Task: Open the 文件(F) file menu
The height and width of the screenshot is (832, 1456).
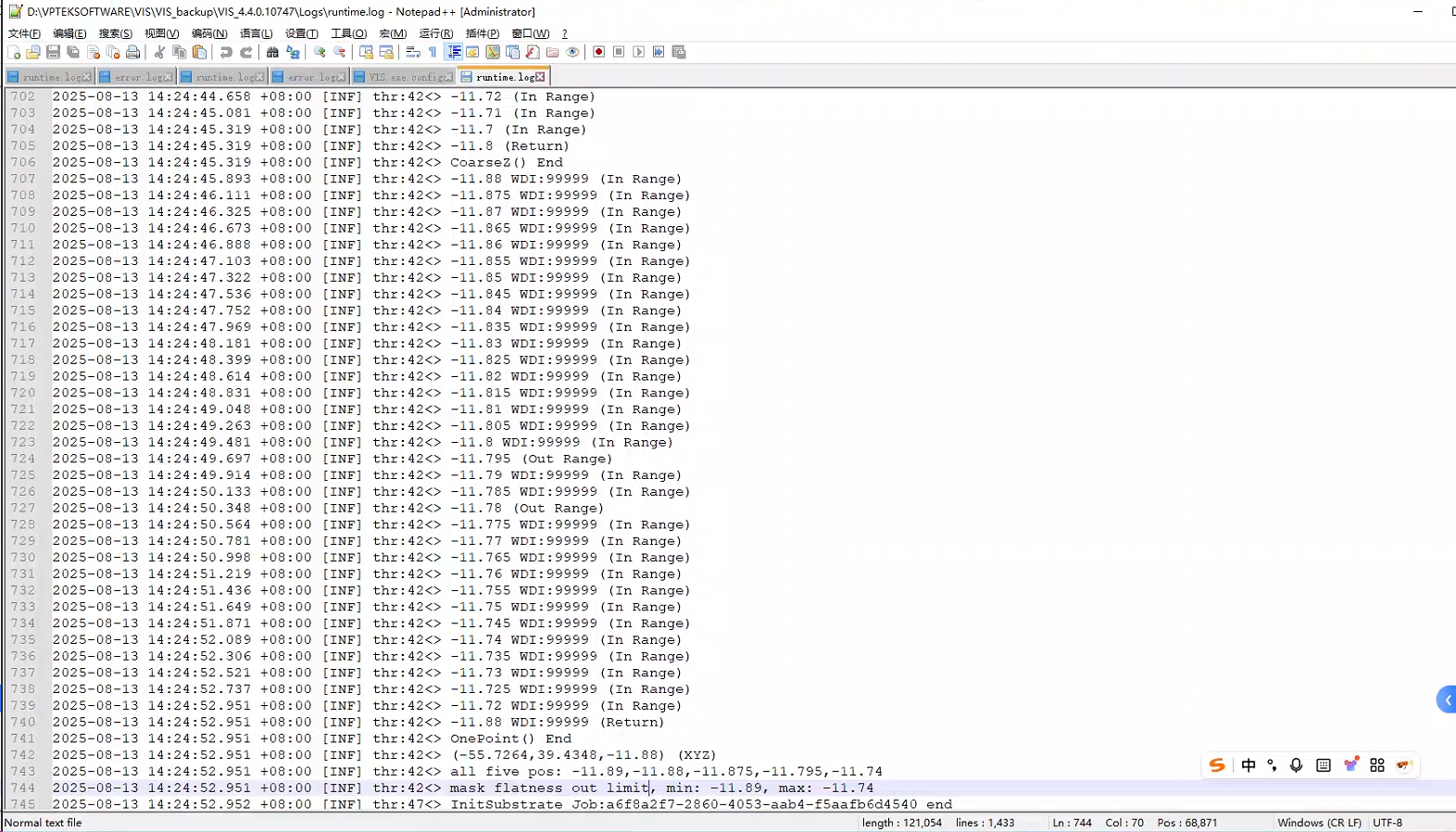Action: 24,33
